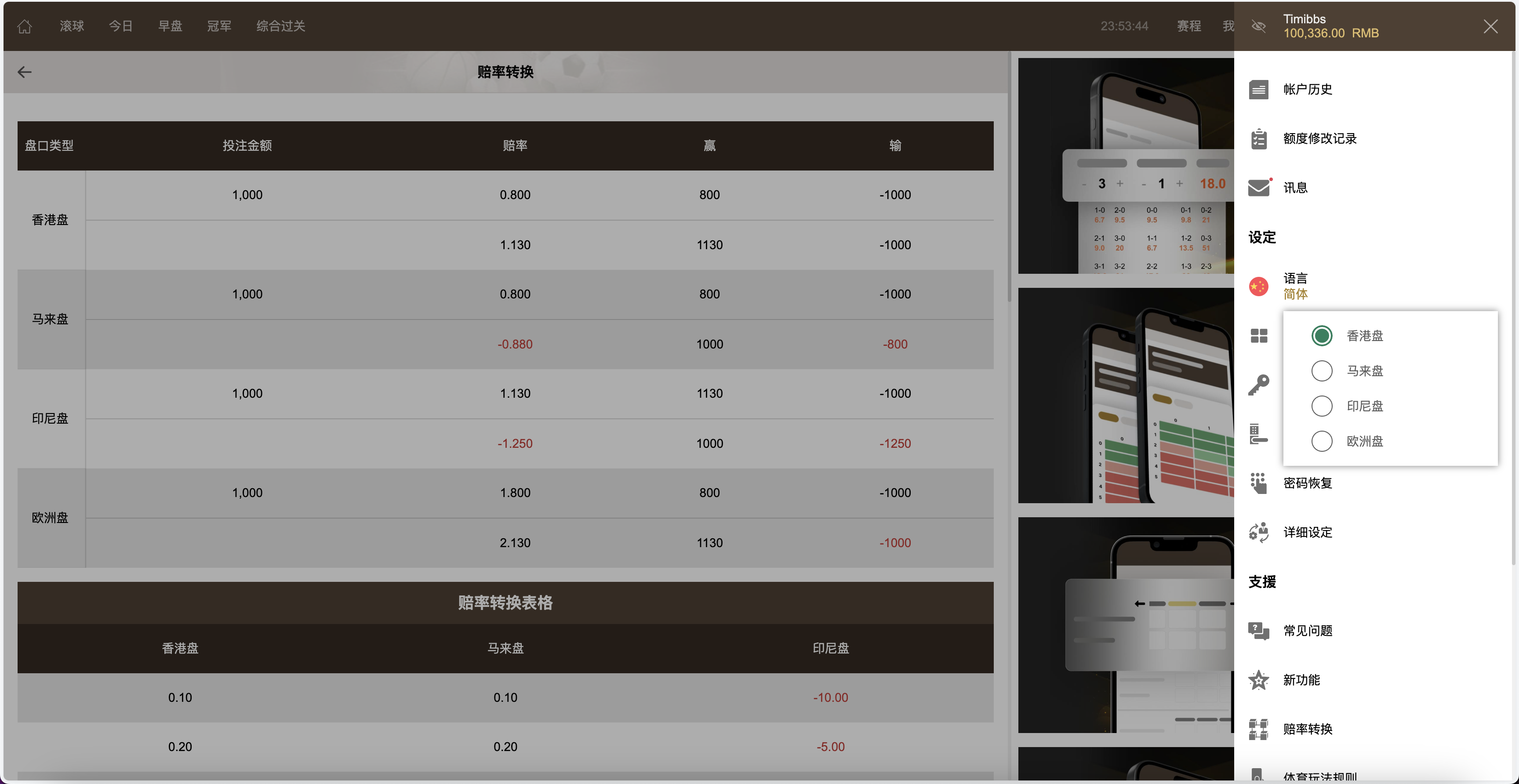1519x784 pixels.
Task: Open 新功能 via the star icon
Action: (1259, 680)
